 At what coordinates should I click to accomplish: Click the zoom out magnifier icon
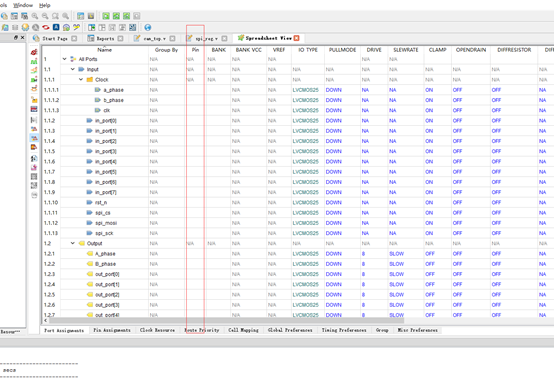pos(45,16)
